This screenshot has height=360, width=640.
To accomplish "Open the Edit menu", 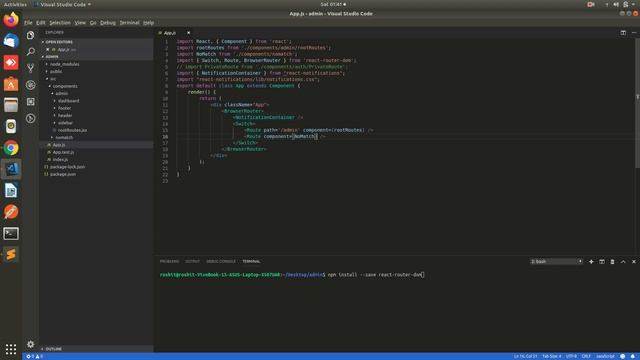I will click(40, 23).
